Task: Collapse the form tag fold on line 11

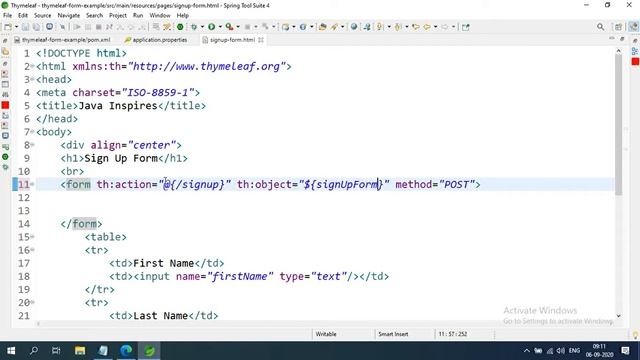Action: tap(32, 184)
